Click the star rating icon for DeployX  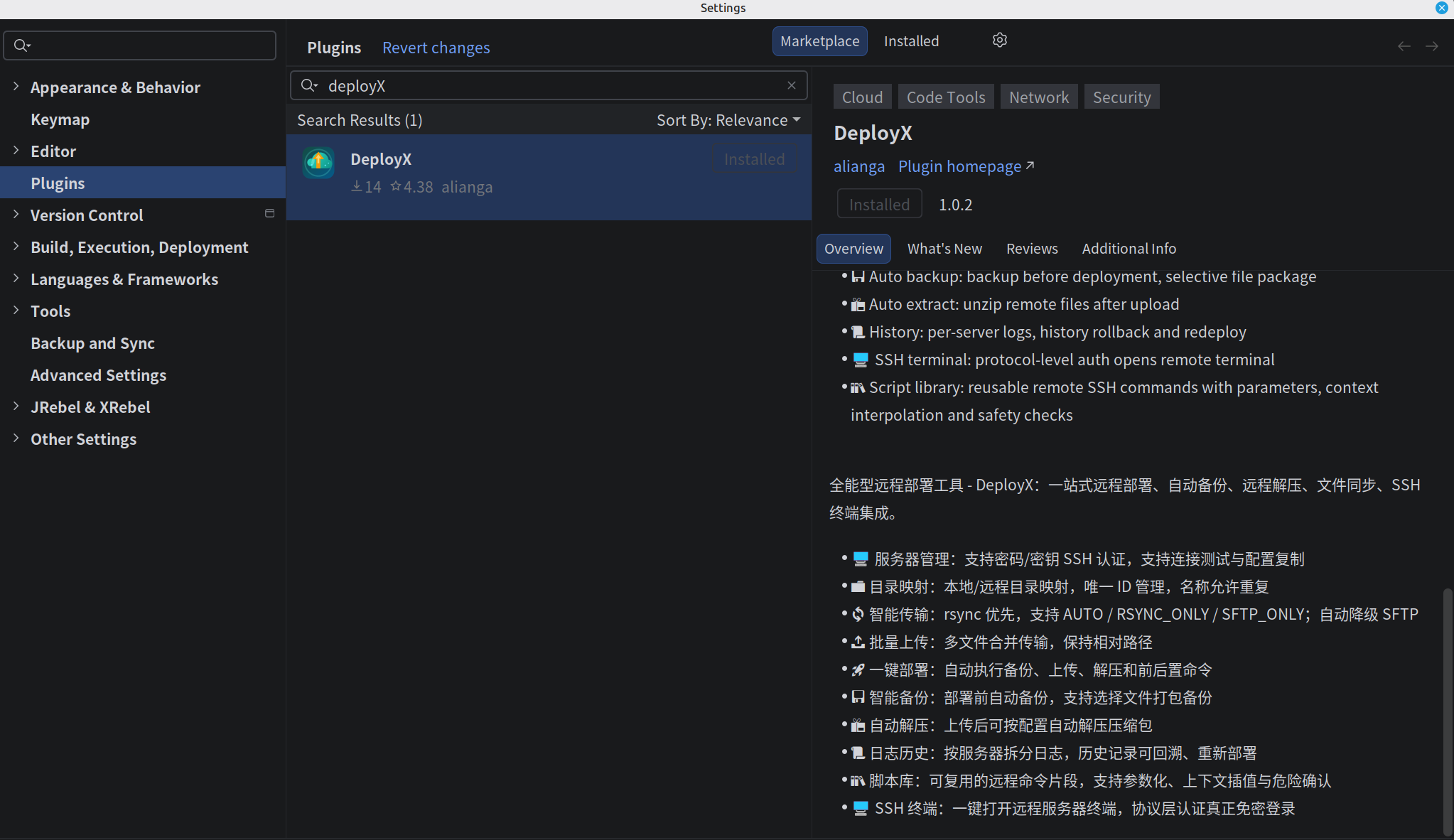396,186
